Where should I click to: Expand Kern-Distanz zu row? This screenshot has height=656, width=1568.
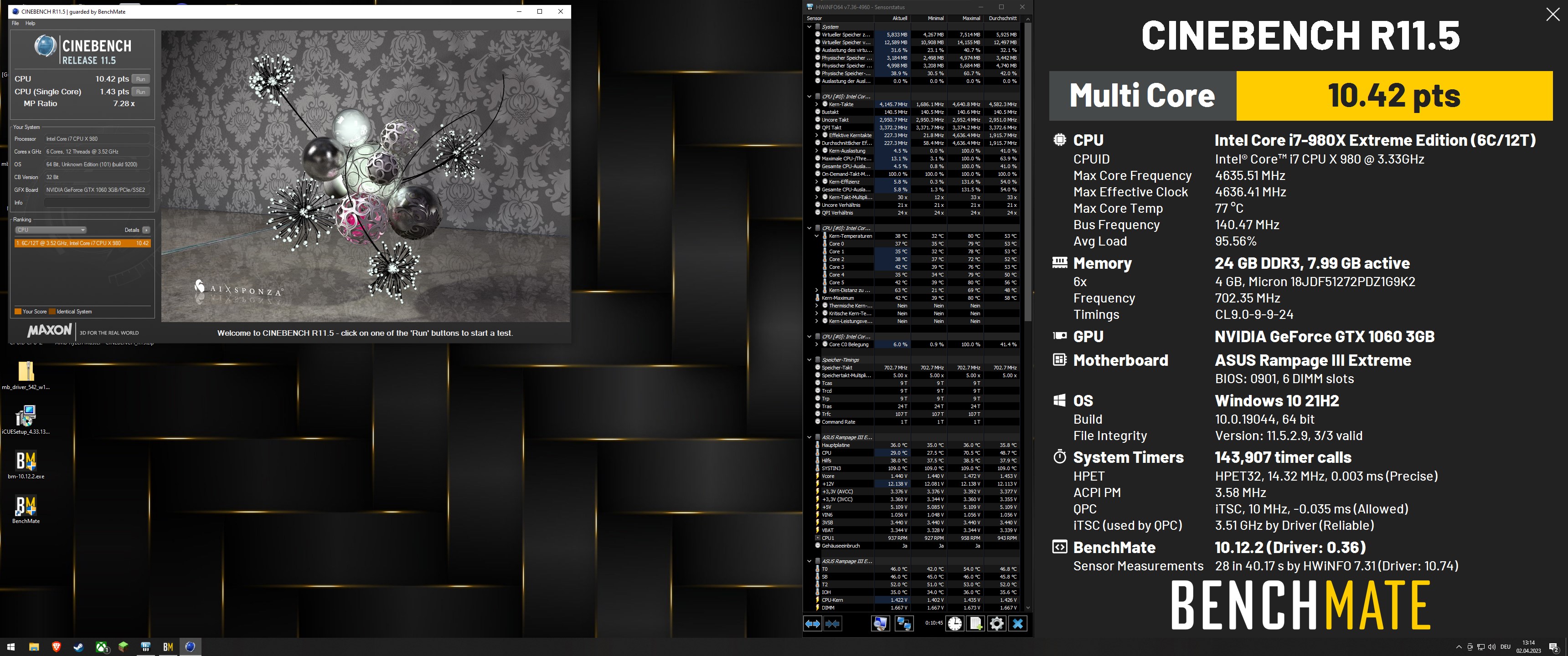[x=817, y=290]
